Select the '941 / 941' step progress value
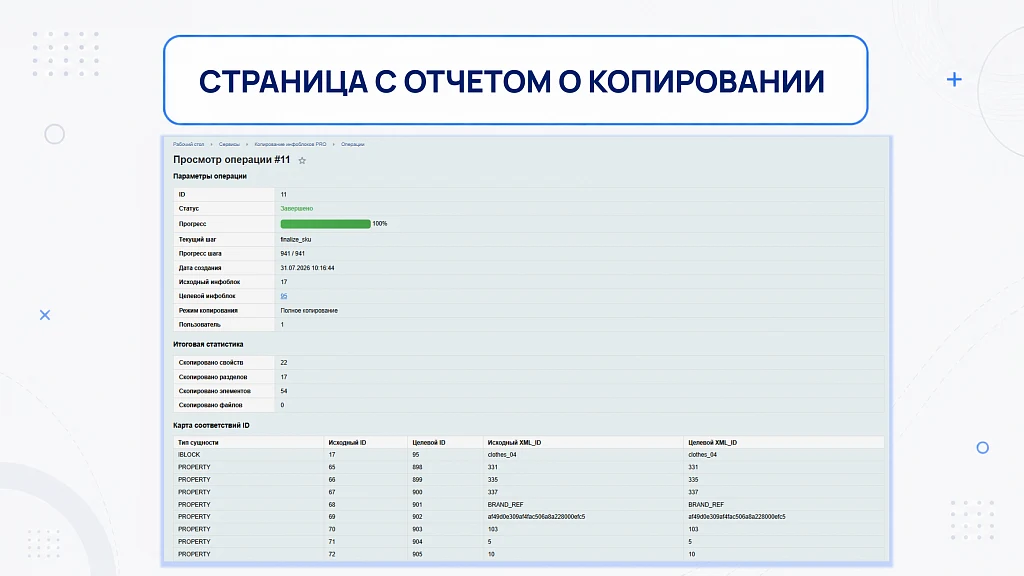This screenshot has width=1024, height=576. pyautogui.click(x=293, y=253)
